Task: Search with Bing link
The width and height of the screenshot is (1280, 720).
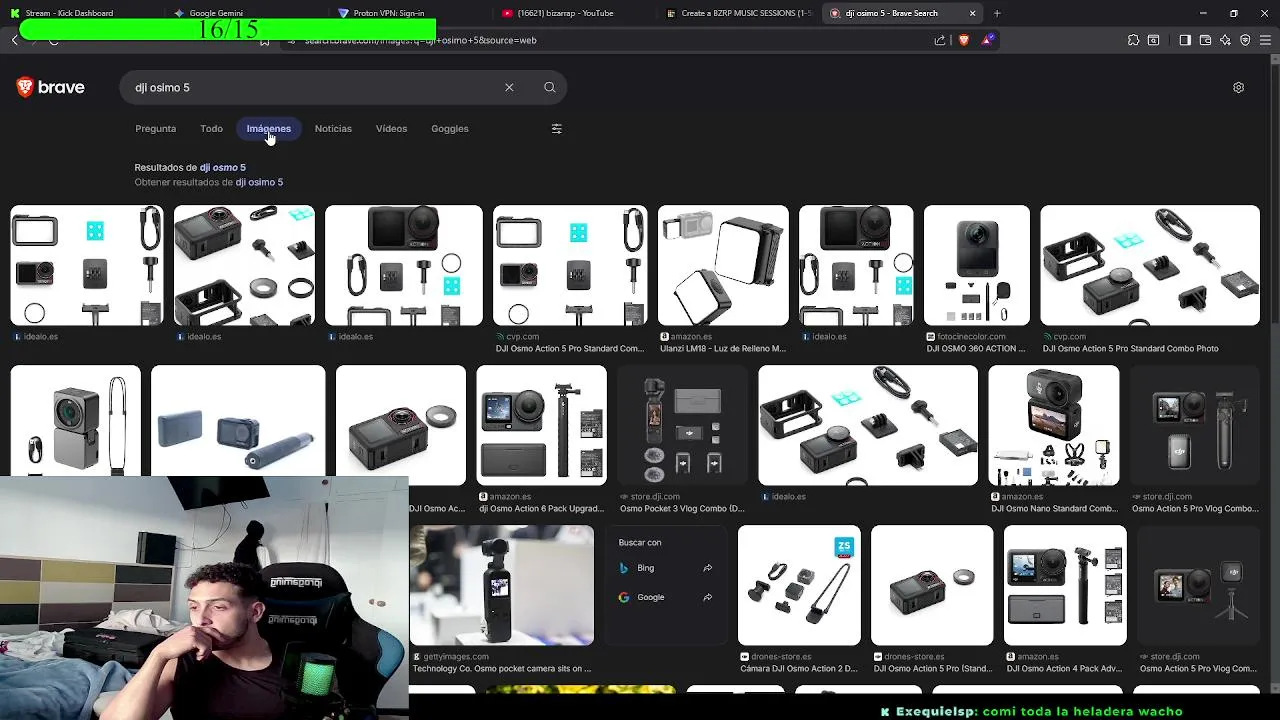Action: tap(645, 568)
